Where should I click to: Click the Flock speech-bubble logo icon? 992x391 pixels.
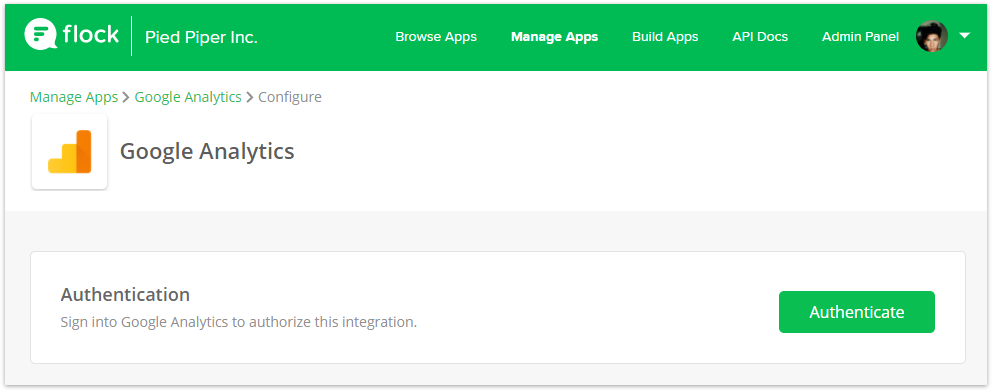[x=40, y=35]
